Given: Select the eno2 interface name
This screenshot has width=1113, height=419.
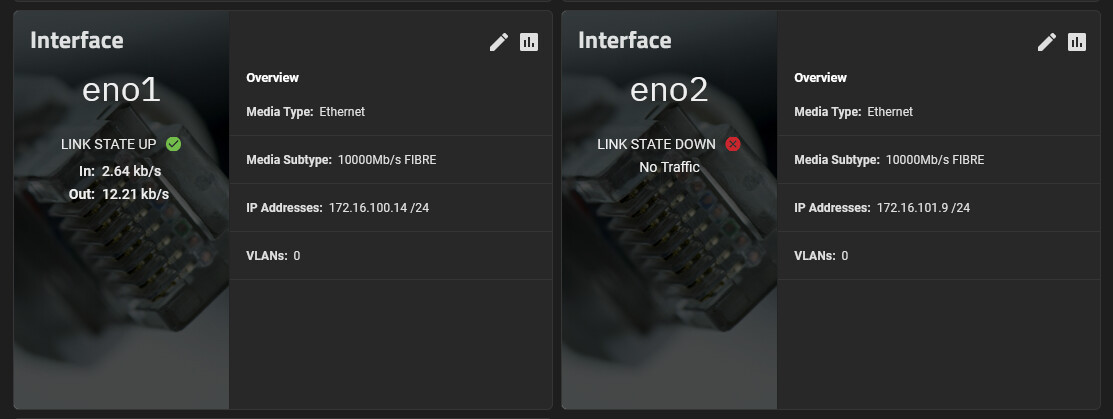Looking at the screenshot, I should pyautogui.click(x=669, y=90).
